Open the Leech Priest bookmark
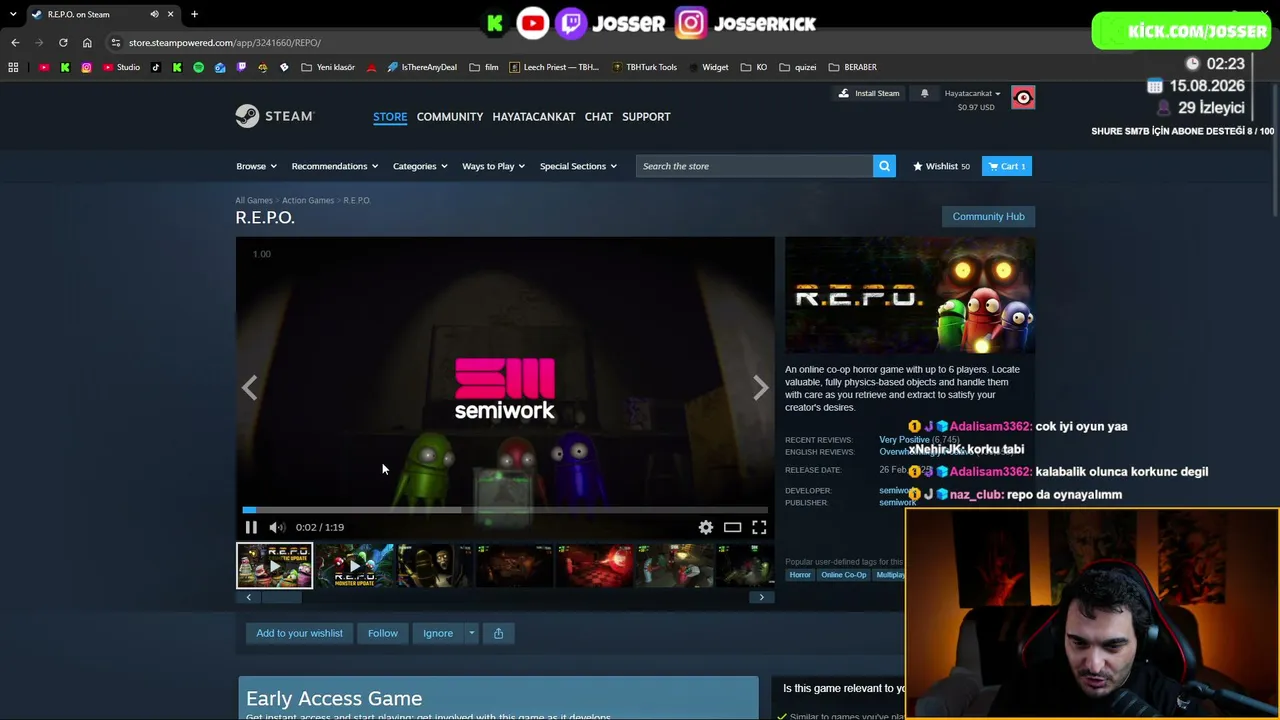 554,67
